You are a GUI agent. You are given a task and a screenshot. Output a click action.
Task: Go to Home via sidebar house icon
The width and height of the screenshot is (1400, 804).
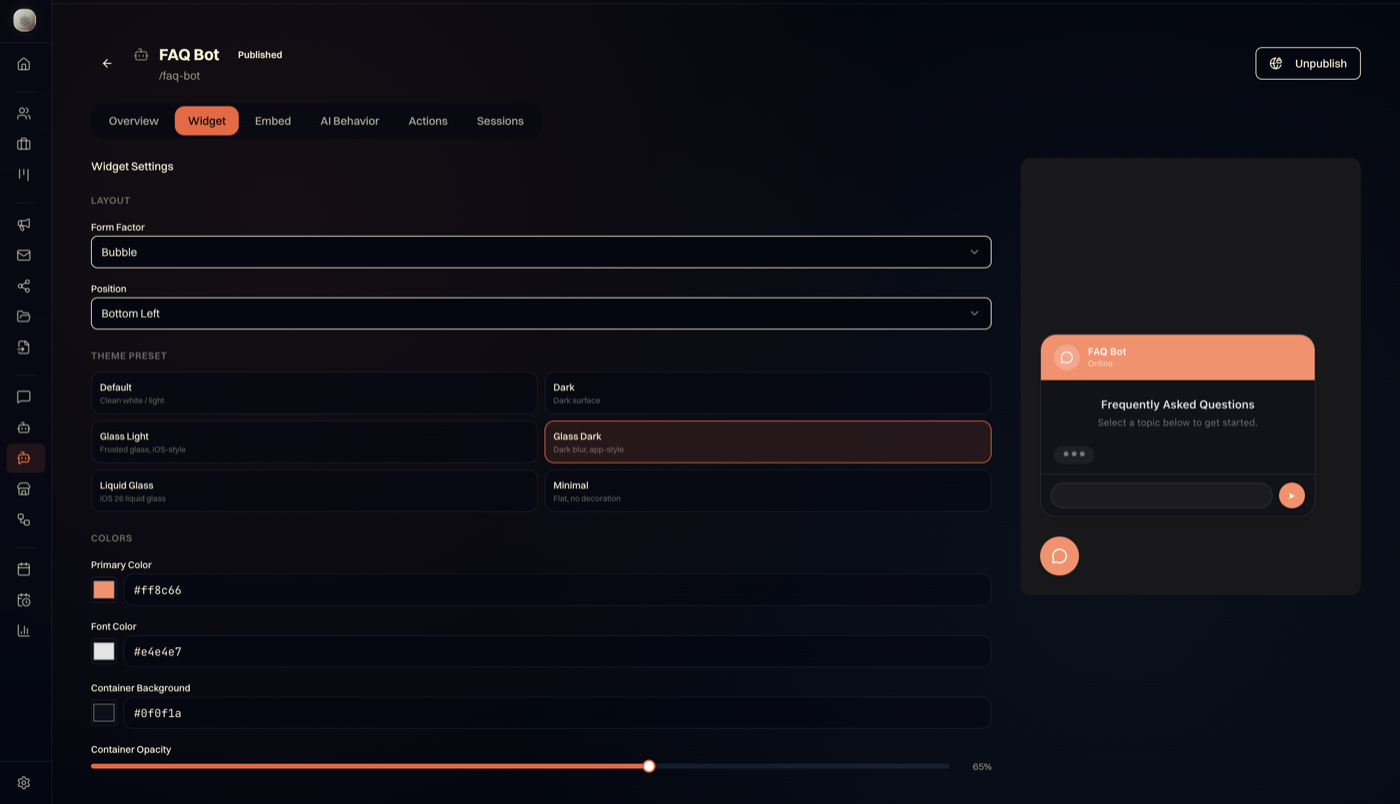point(24,64)
